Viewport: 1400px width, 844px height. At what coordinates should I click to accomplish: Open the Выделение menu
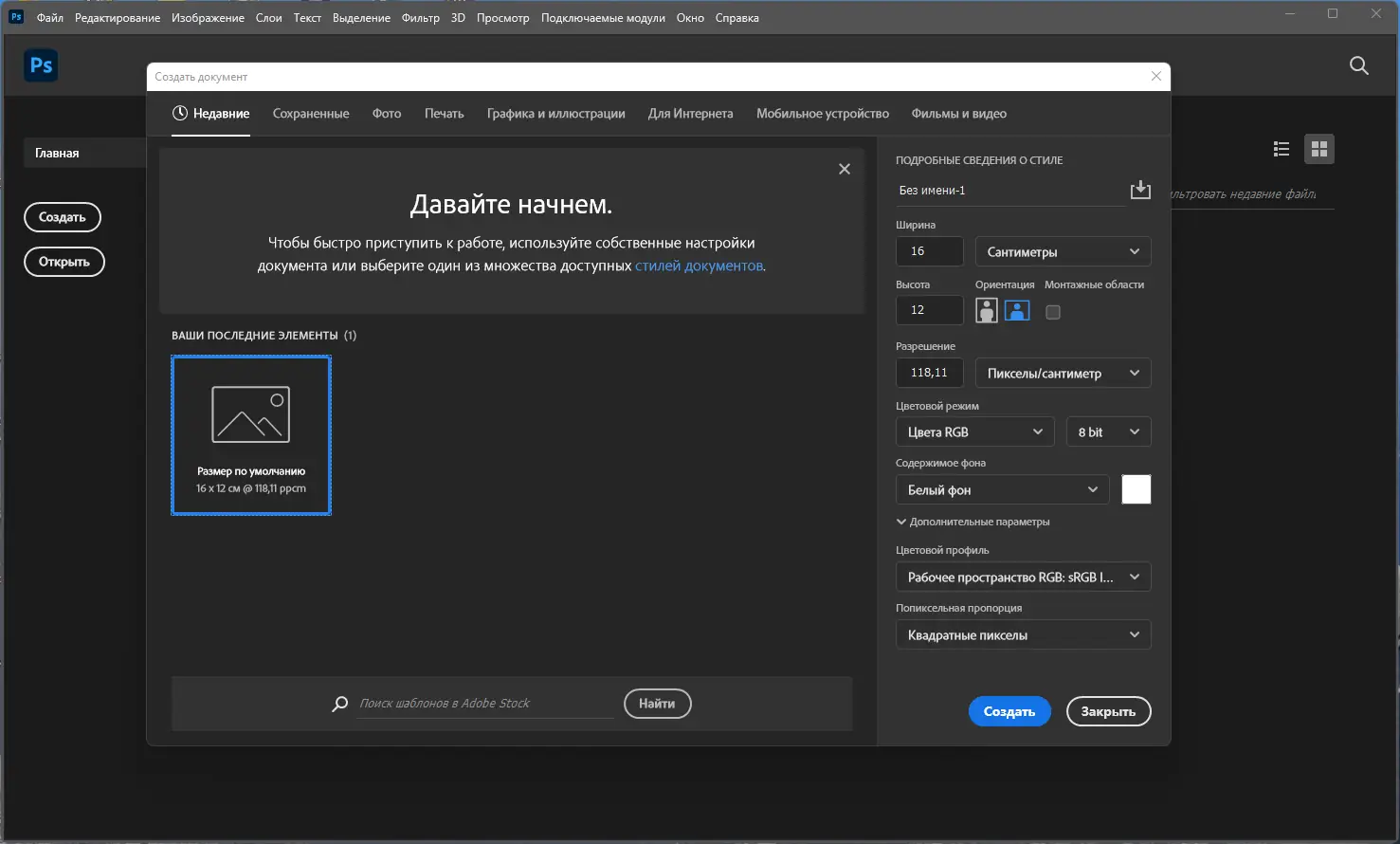361,17
